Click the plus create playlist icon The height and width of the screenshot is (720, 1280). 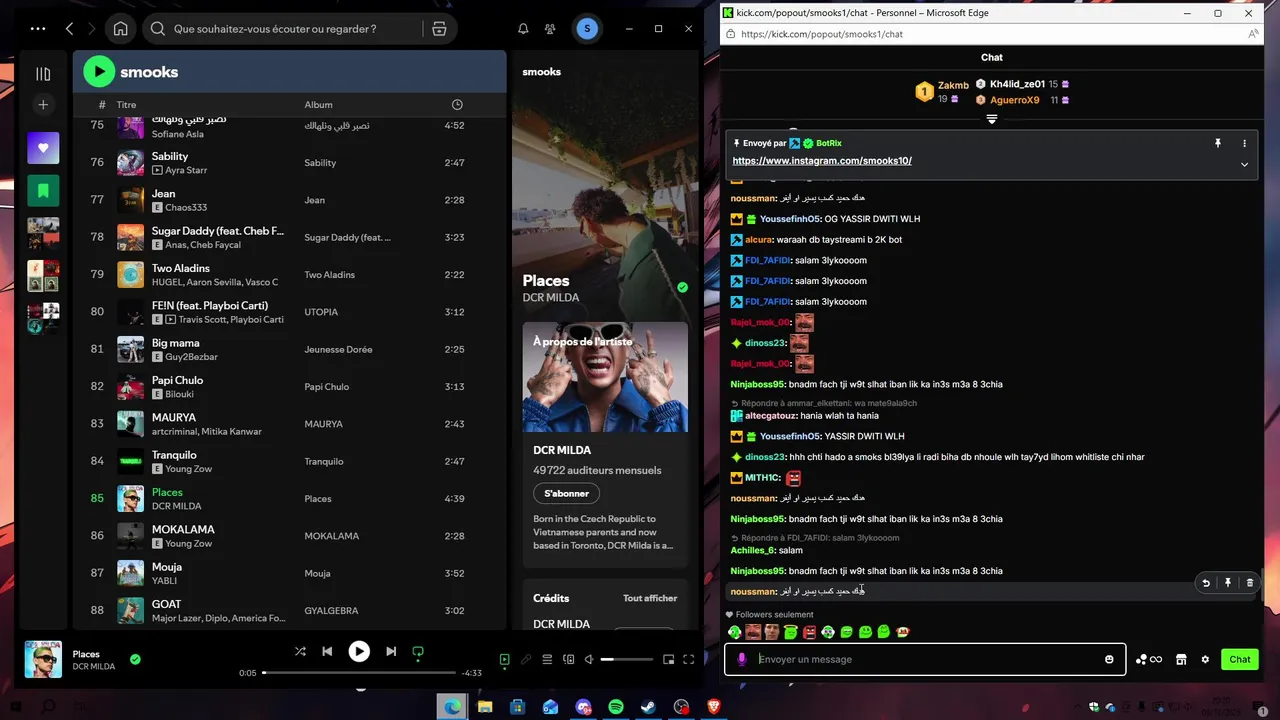click(43, 104)
